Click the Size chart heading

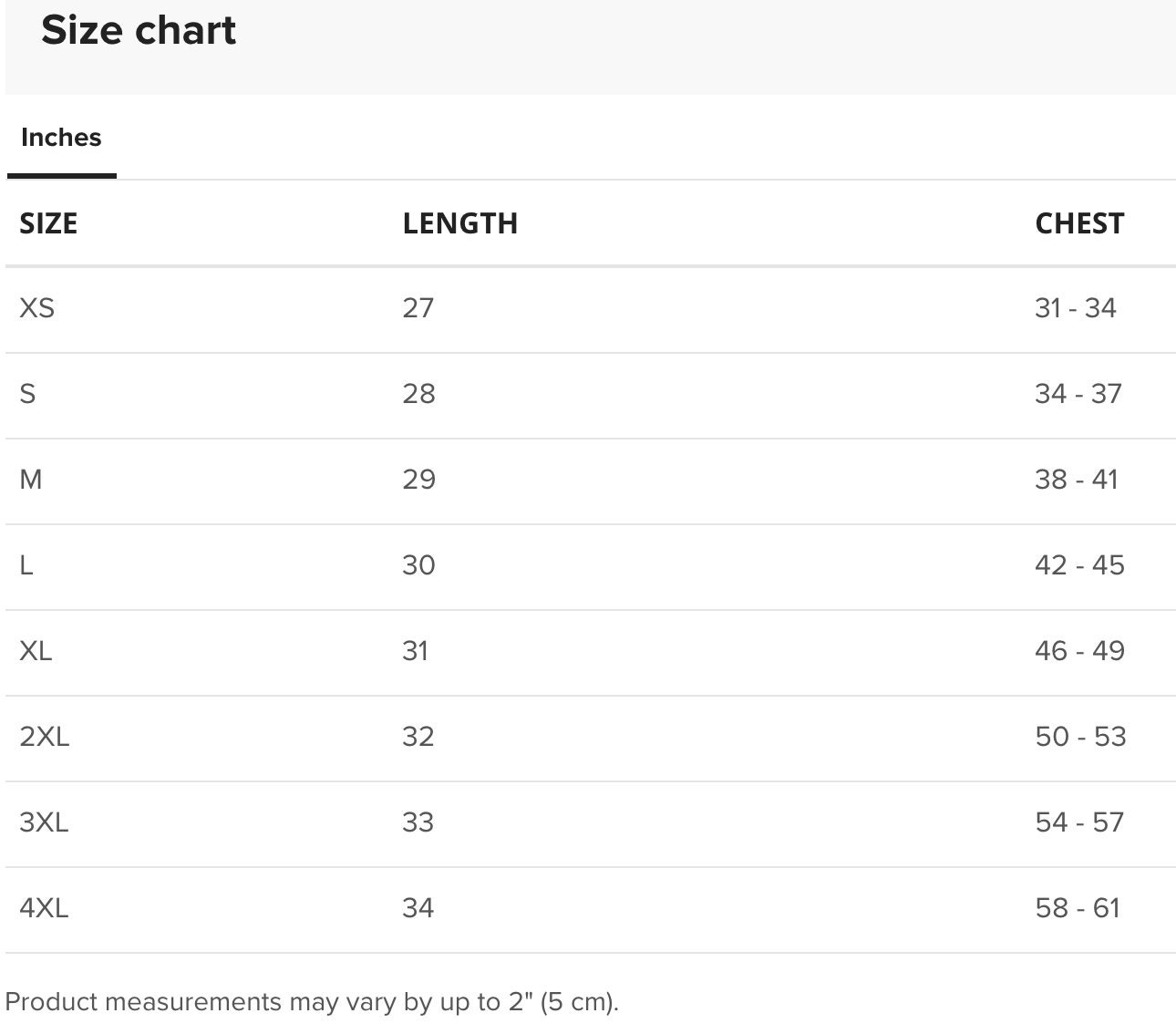click(139, 30)
